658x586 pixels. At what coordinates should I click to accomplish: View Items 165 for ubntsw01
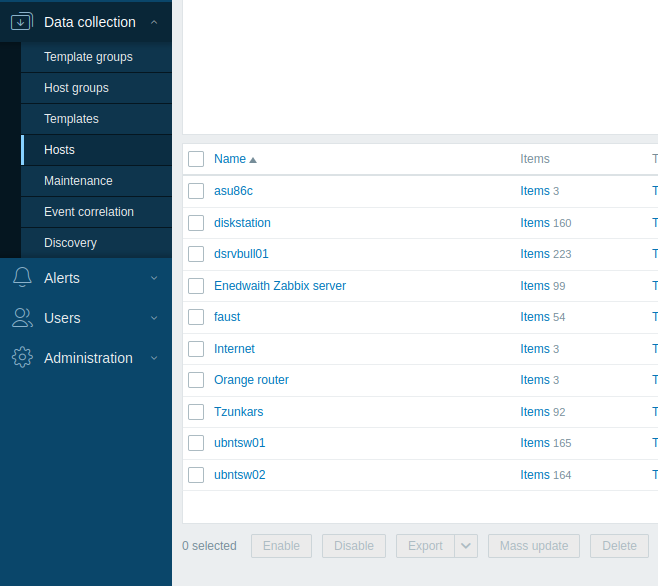point(535,443)
